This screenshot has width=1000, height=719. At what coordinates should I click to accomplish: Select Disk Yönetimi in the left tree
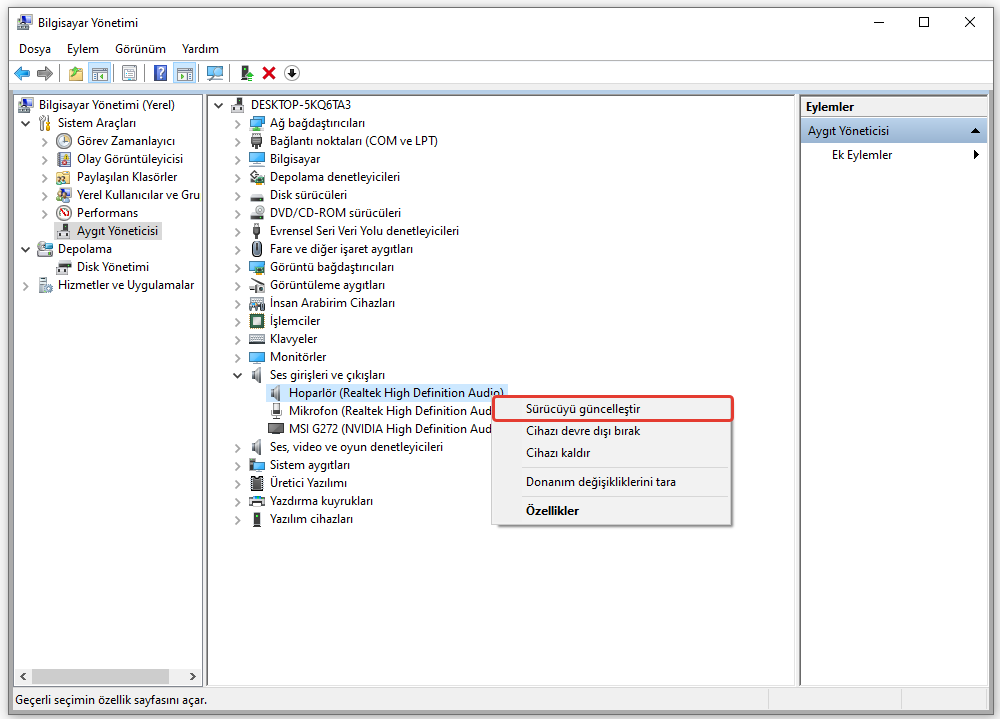click(112, 267)
